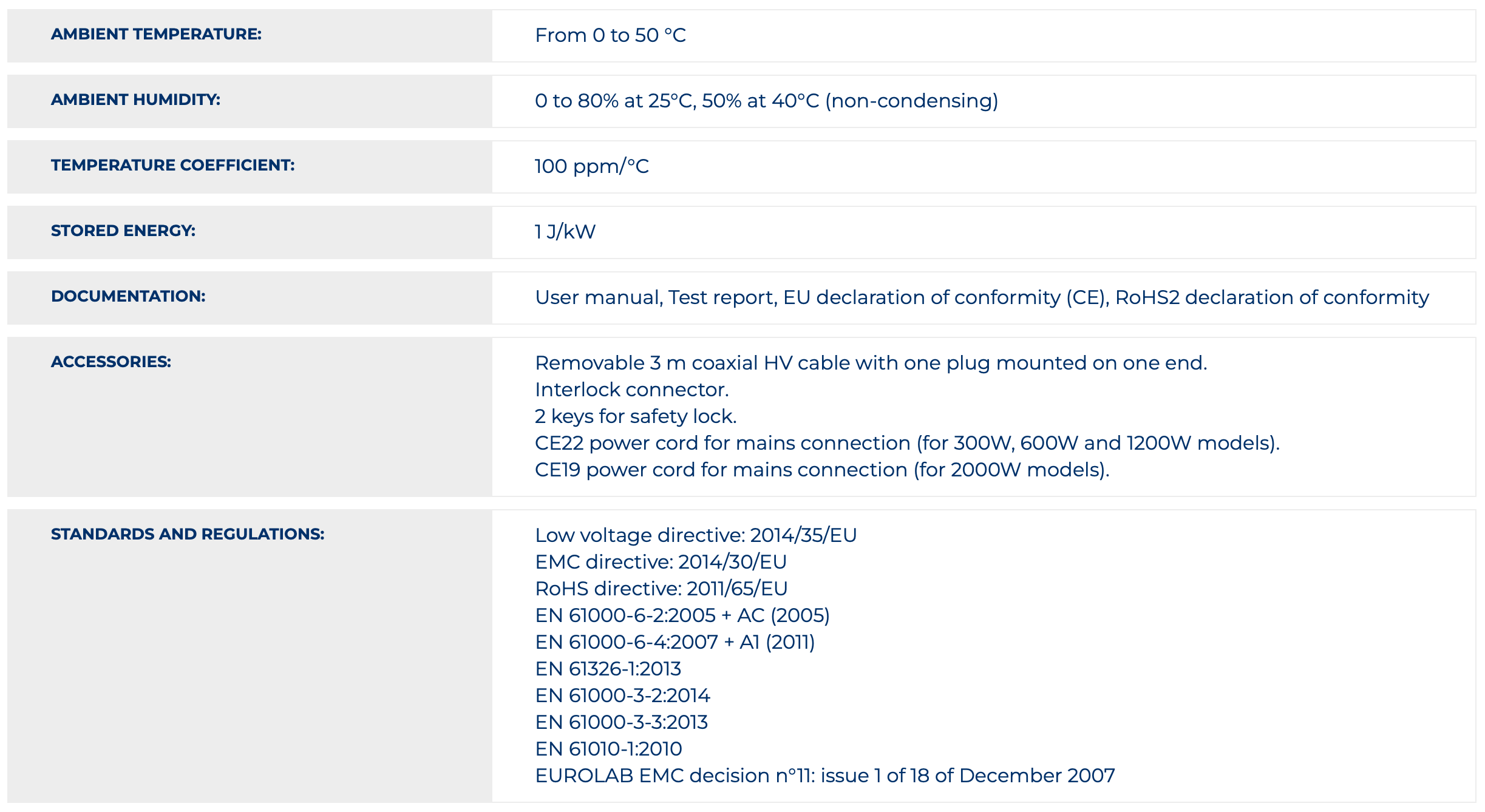Click the EUROLAB EMC decision n°11 line
The image size is (1485, 812).
(824, 776)
